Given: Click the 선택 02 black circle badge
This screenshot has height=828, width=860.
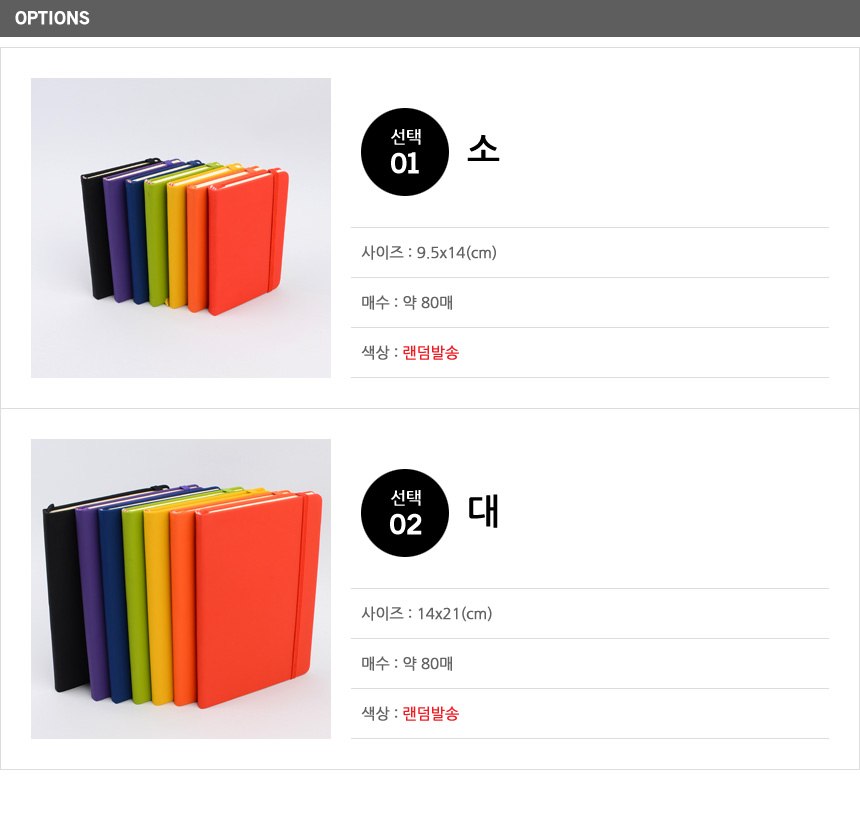Looking at the screenshot, I should [405, 513].
